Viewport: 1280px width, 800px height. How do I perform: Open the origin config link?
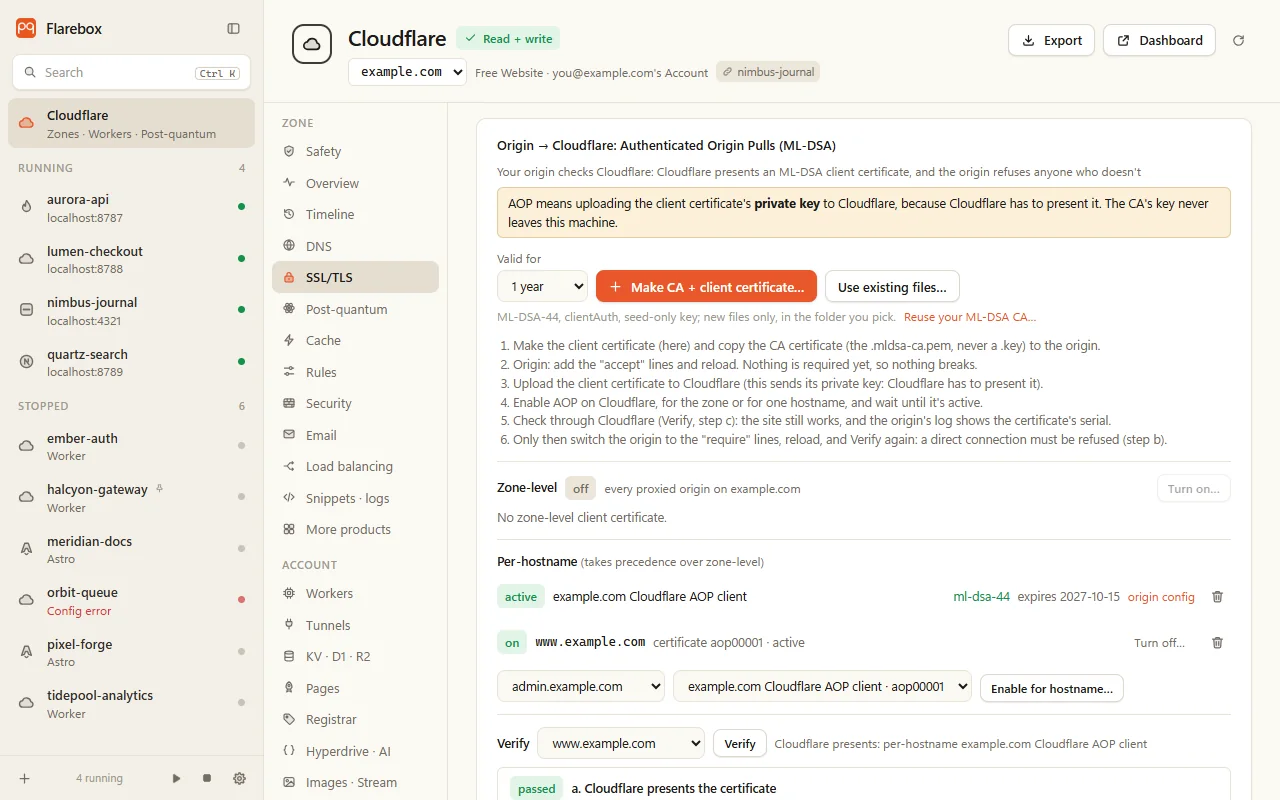coord(1161,597)
